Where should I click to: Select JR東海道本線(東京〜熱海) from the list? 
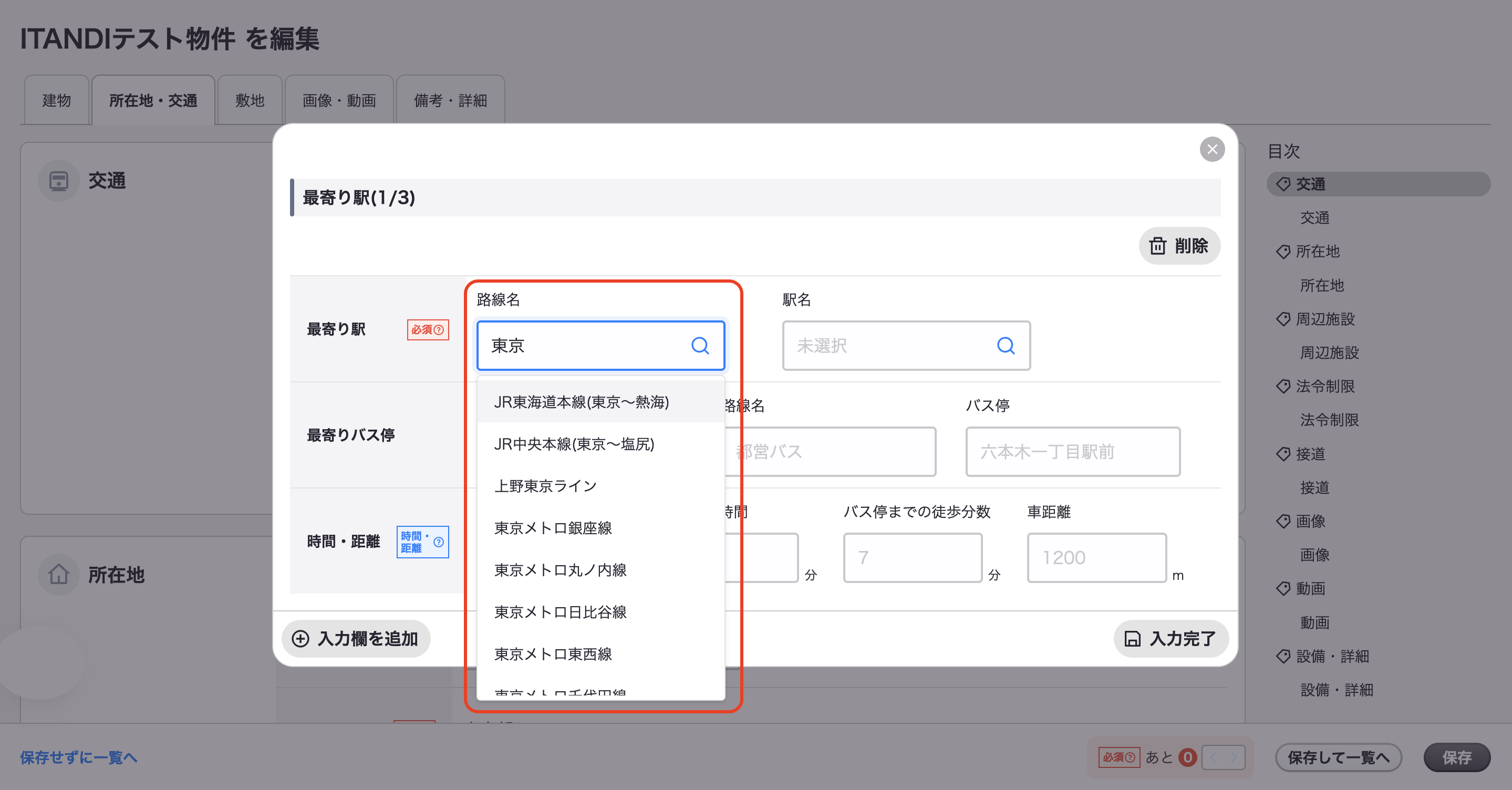click(x=601, y=402)
